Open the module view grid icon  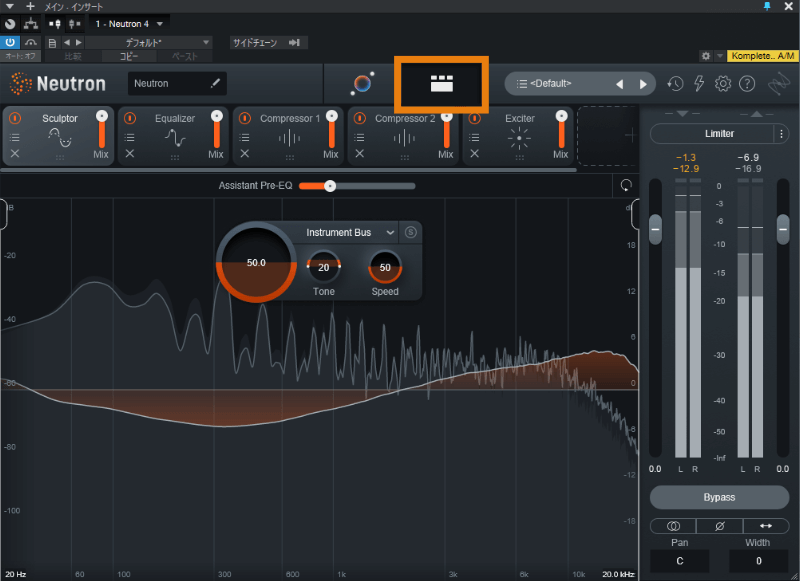pyautogui.click(x=441, y=84)
